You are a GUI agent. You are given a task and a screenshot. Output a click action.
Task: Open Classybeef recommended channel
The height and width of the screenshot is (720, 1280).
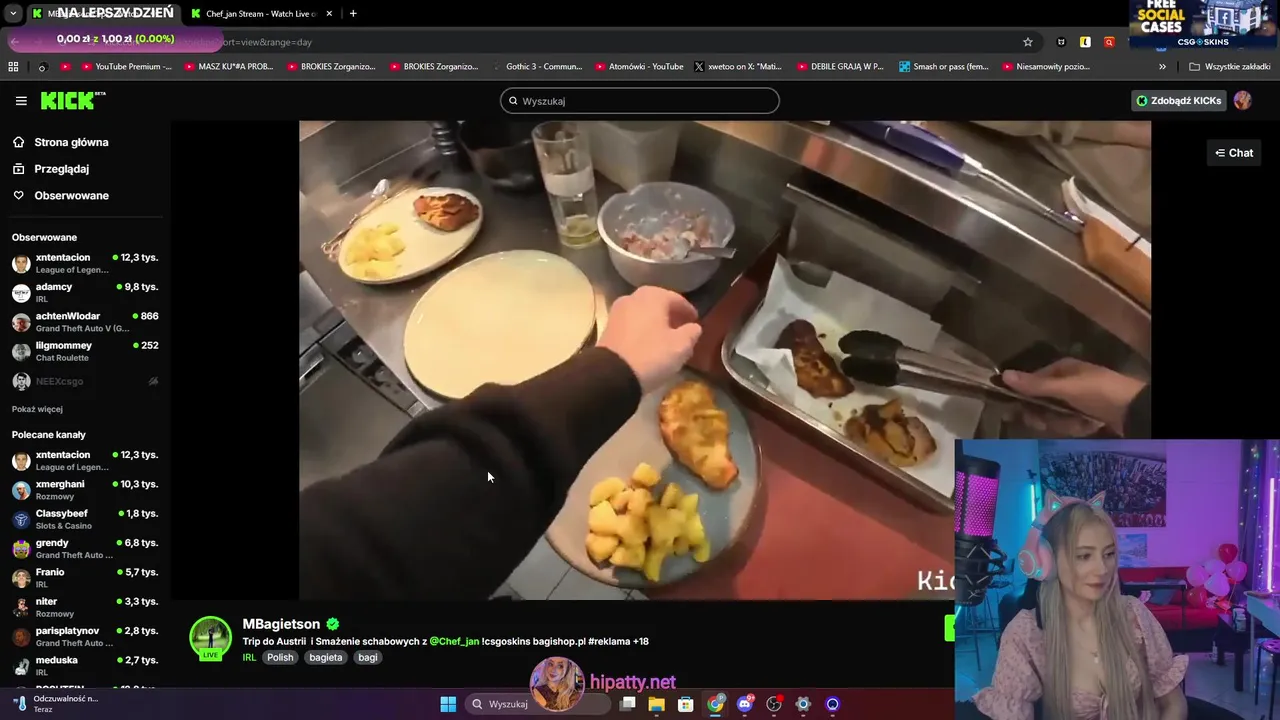click(x=85, y=519)
